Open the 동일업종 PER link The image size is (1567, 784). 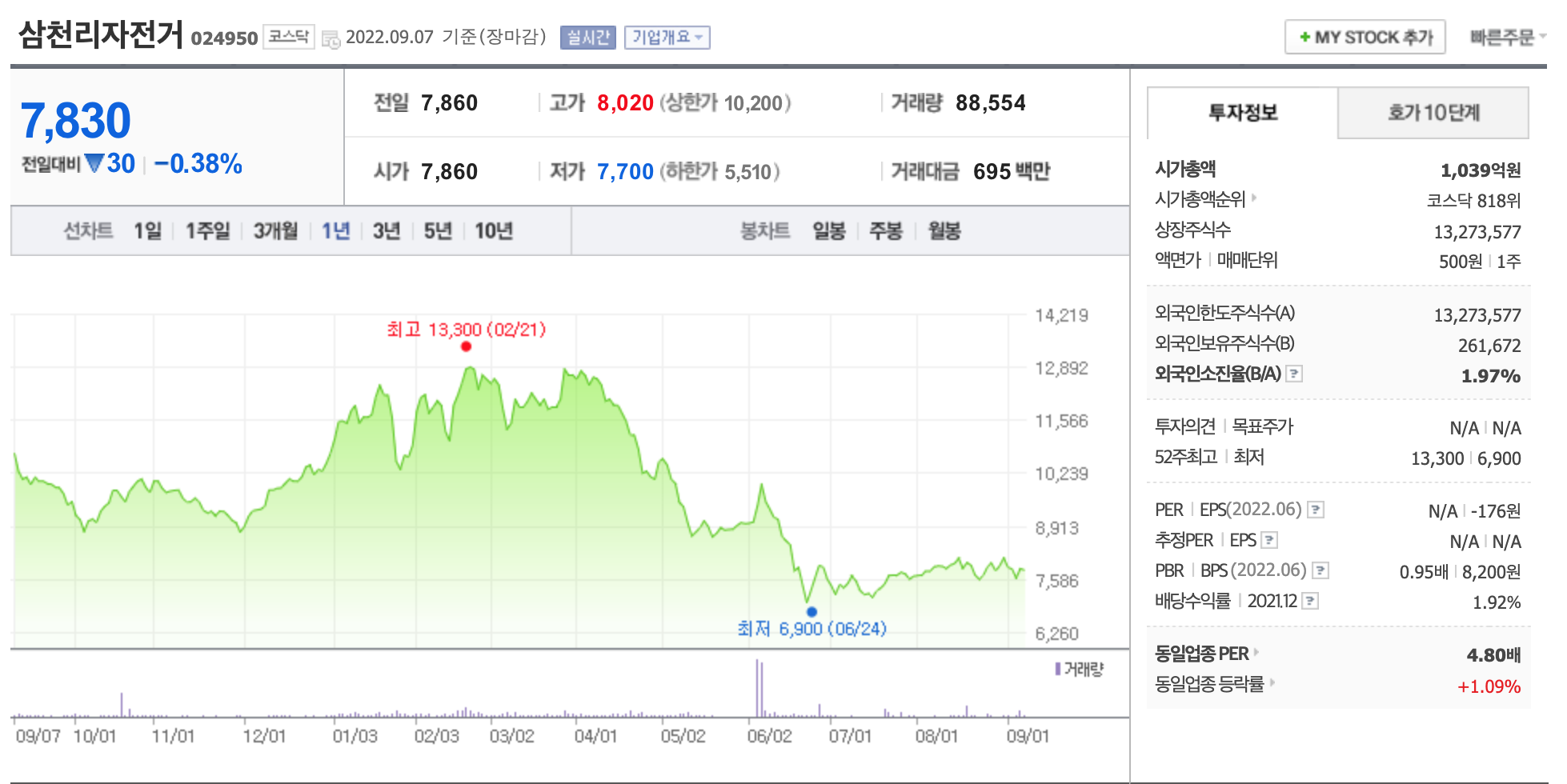point(1201,654)
